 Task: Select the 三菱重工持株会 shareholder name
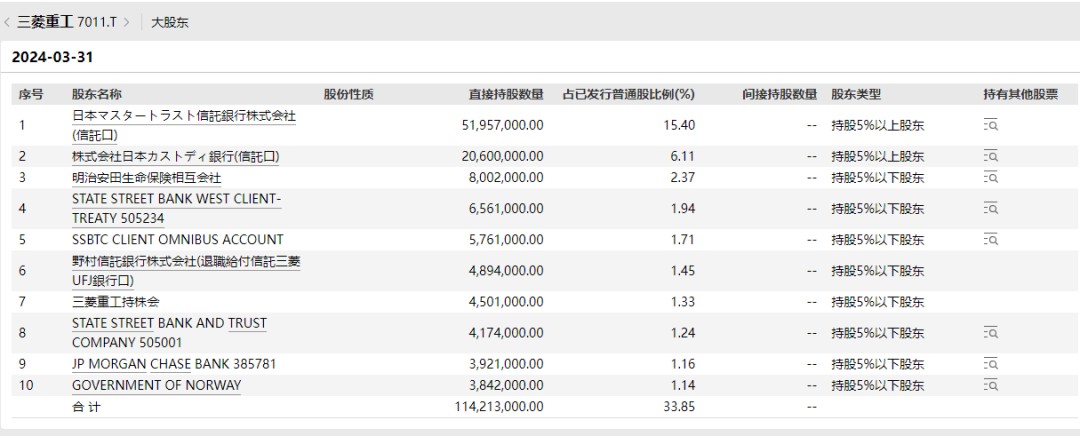click(x=116, y=302)
